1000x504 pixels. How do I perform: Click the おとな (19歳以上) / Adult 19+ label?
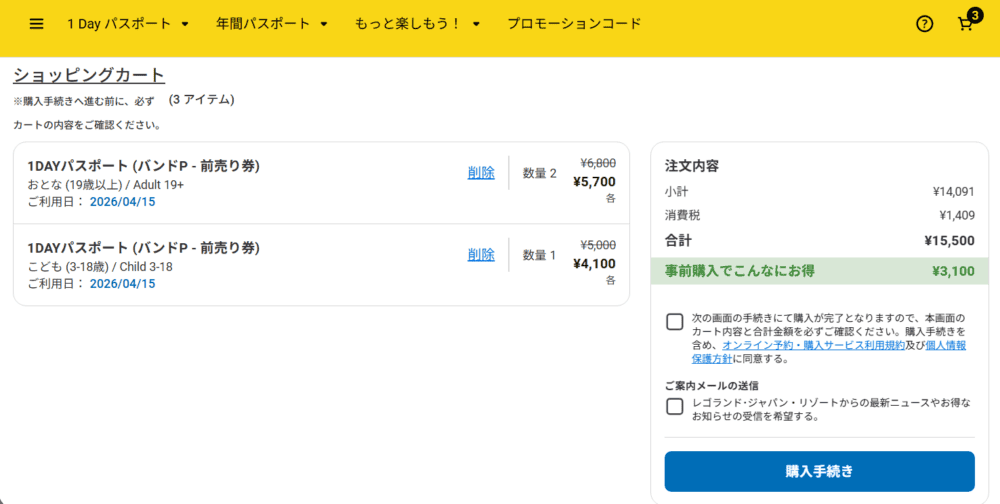coord(106,185)
